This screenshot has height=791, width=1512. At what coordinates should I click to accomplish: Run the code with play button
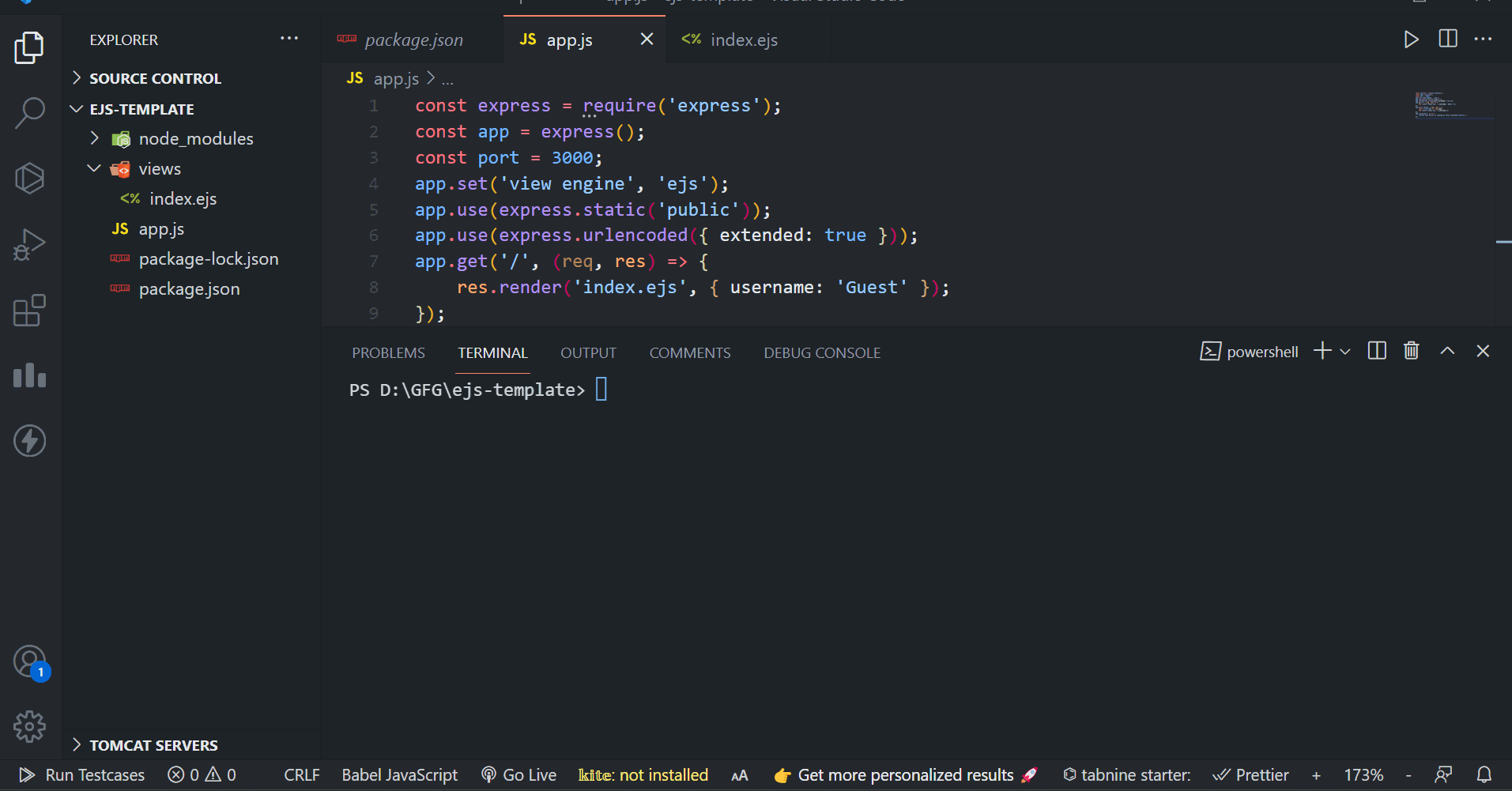pyautogui.click(x=1411, y=40)
